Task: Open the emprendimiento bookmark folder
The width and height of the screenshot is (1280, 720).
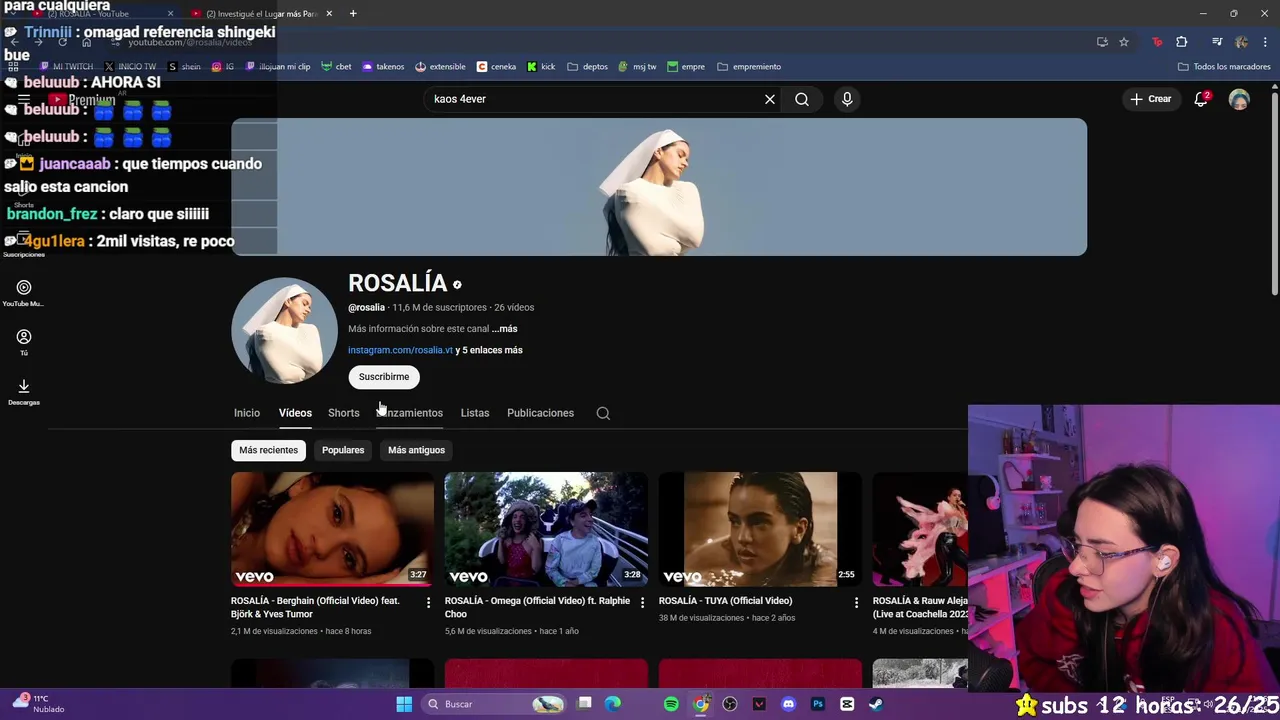Action: 748,67
